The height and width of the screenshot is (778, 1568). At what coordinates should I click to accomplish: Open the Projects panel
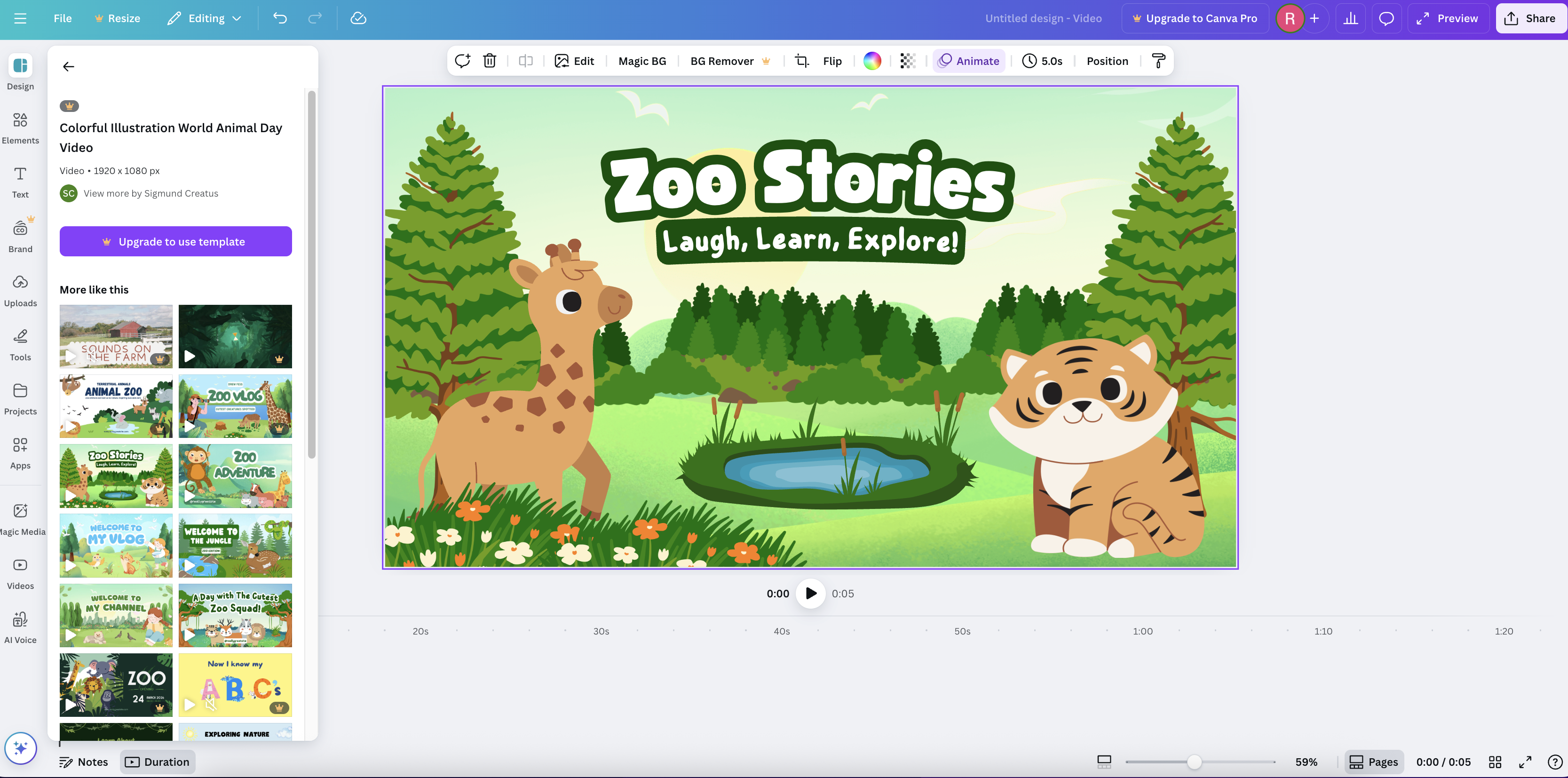[x=20, y=397]
